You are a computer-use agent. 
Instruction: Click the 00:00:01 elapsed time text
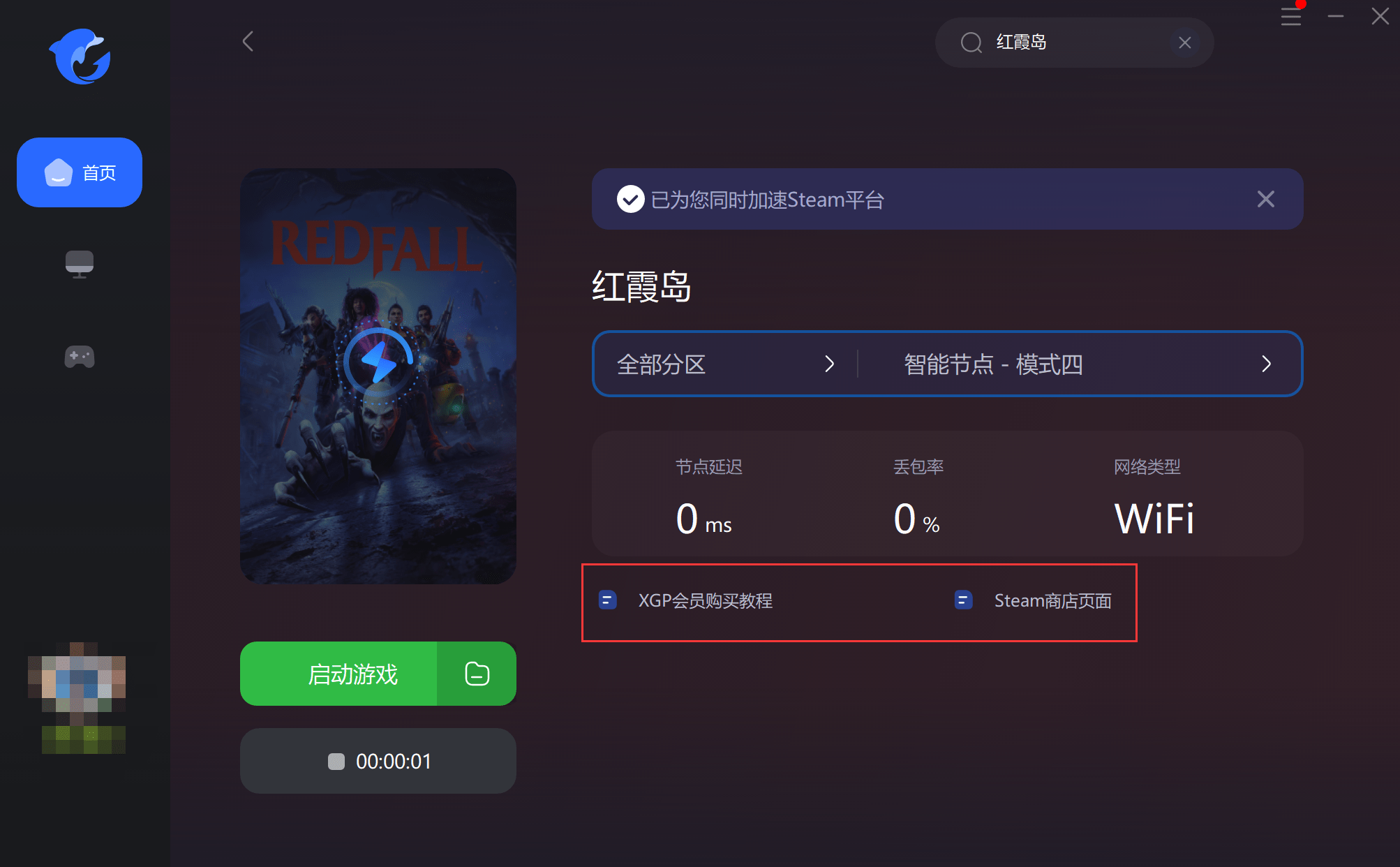394,761
